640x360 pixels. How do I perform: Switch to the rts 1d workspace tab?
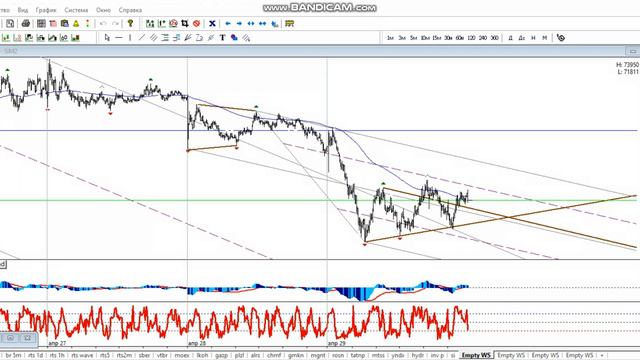(x=36, y=355)
